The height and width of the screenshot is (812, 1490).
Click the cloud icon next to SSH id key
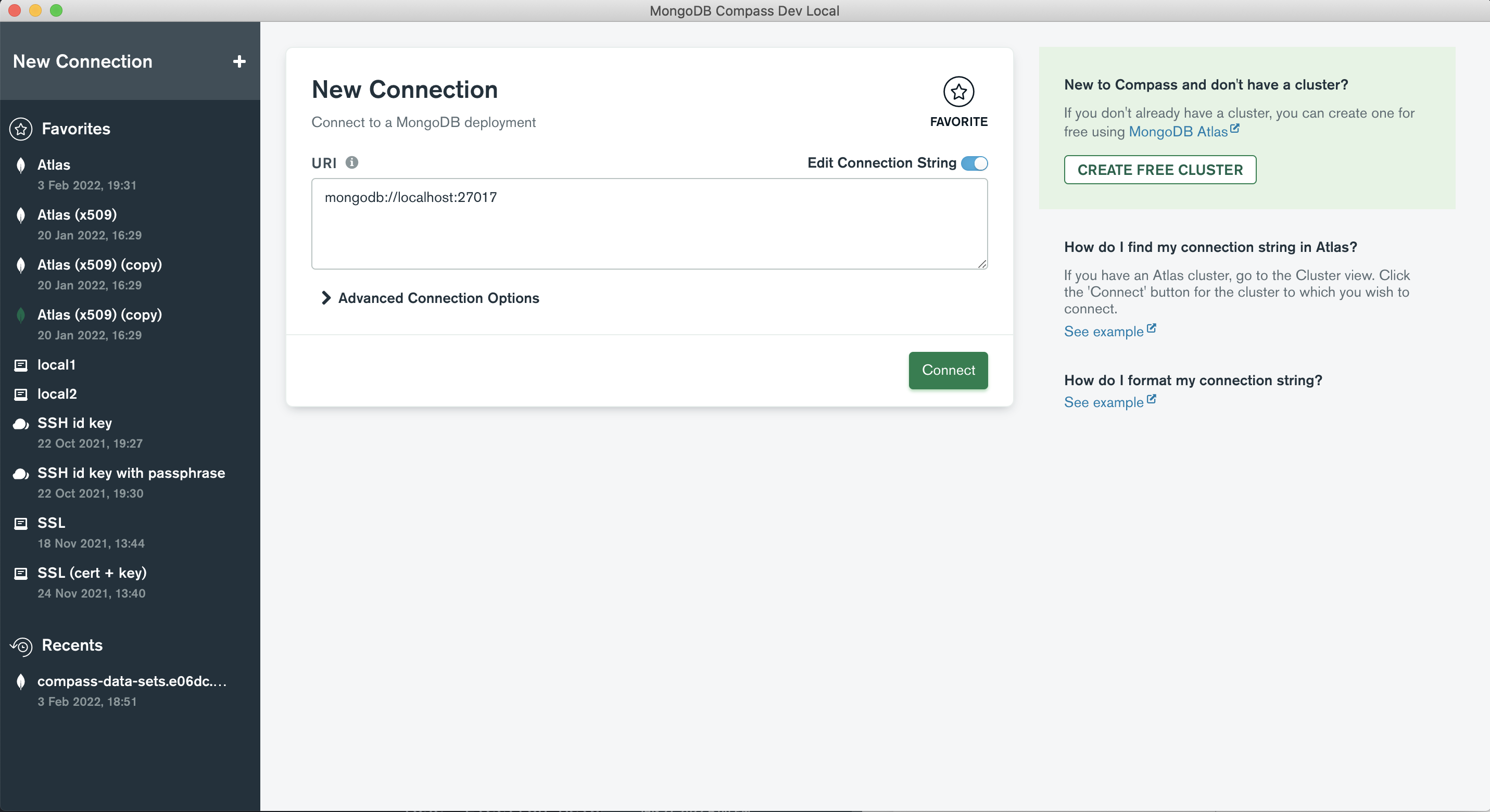point(21,424)
